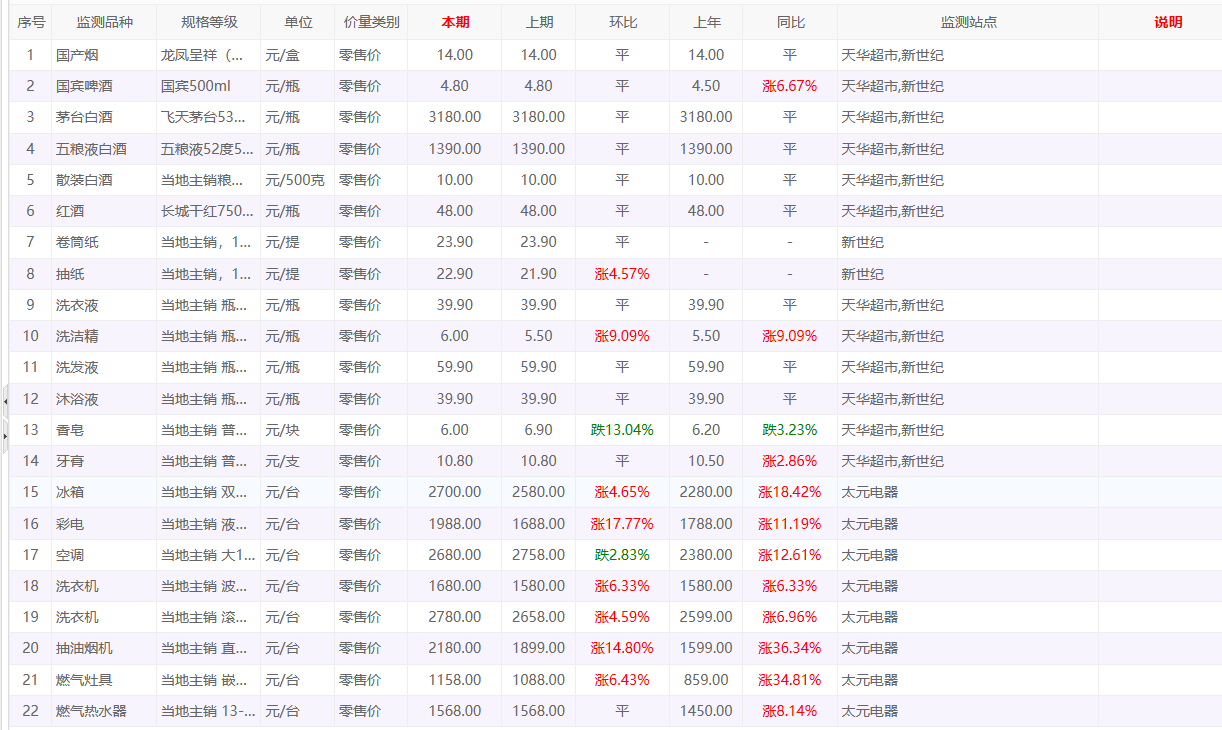The image size is (1222, 730).
Task: Select the 洗衣液 product cell
Action: click(x=104, y=305)
